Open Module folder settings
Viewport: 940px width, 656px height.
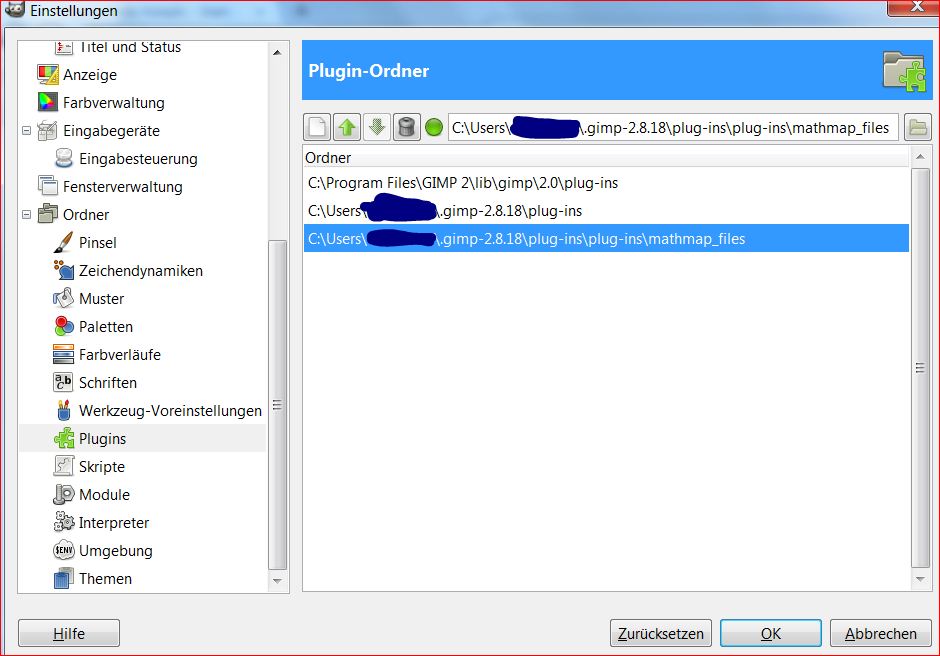[x=104, y=495]
